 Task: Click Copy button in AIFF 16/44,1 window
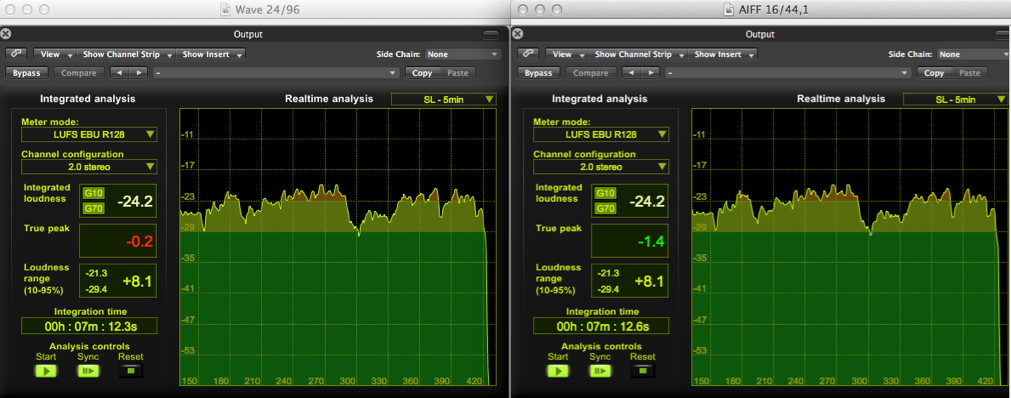click(x=934, y=73)
